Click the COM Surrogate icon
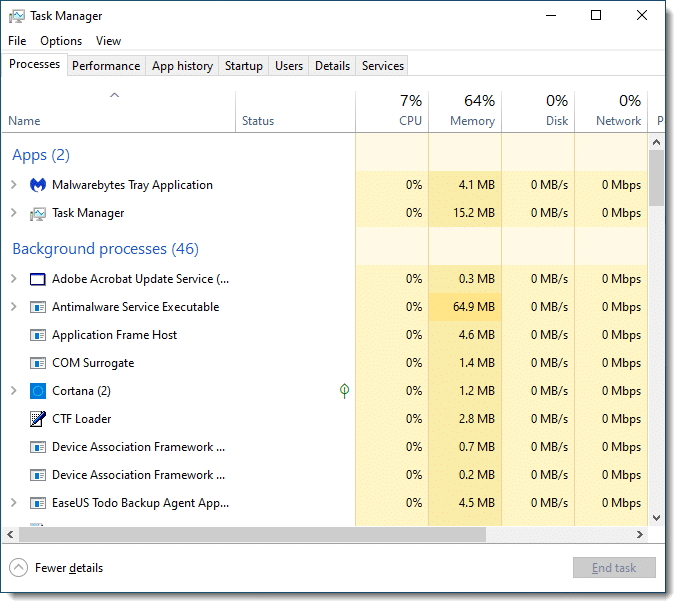This screenshot has width=681, height=608. [x=38, y=365]
